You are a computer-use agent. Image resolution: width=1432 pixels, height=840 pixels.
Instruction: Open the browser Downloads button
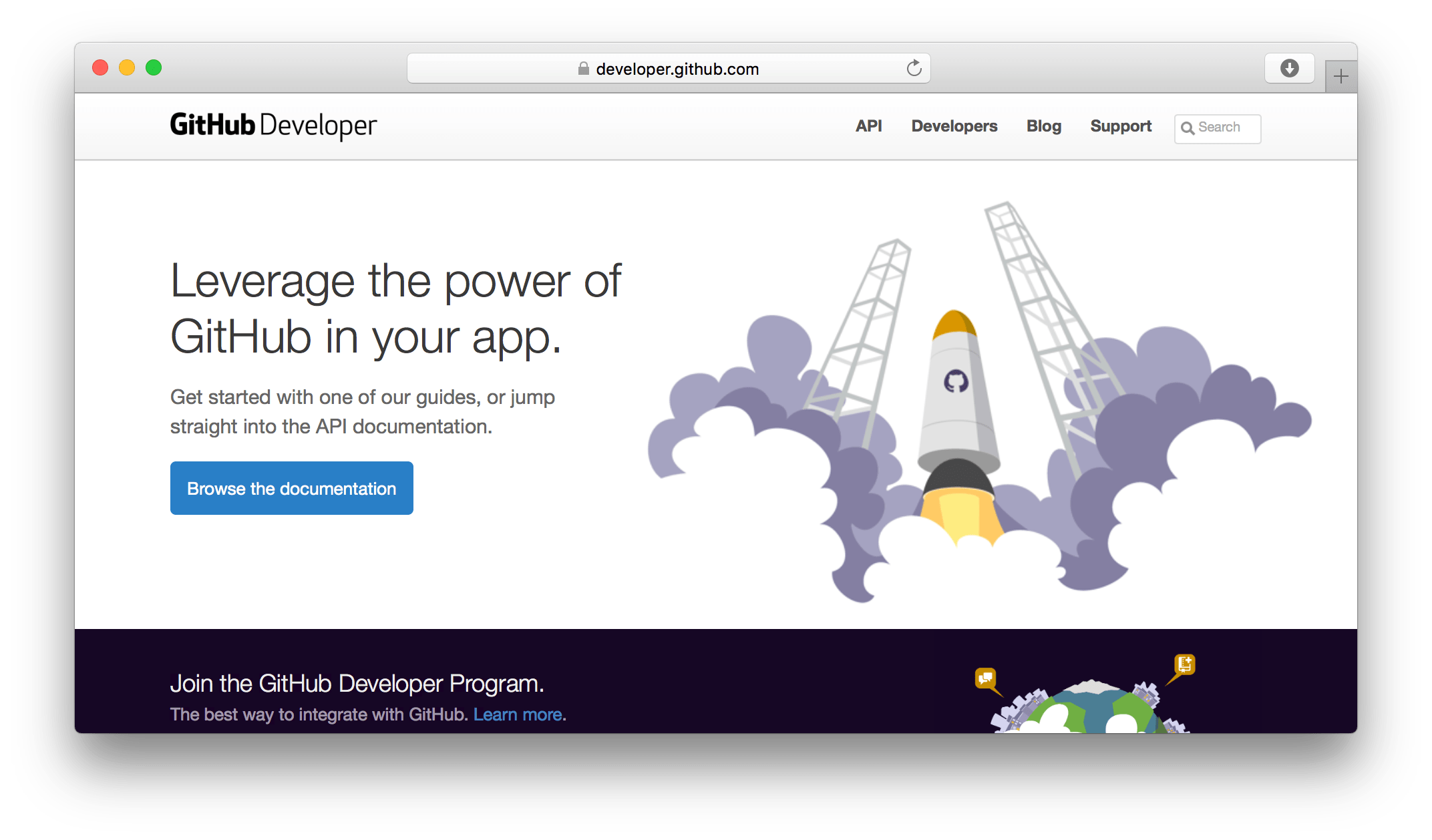[x=1289, y=67]
